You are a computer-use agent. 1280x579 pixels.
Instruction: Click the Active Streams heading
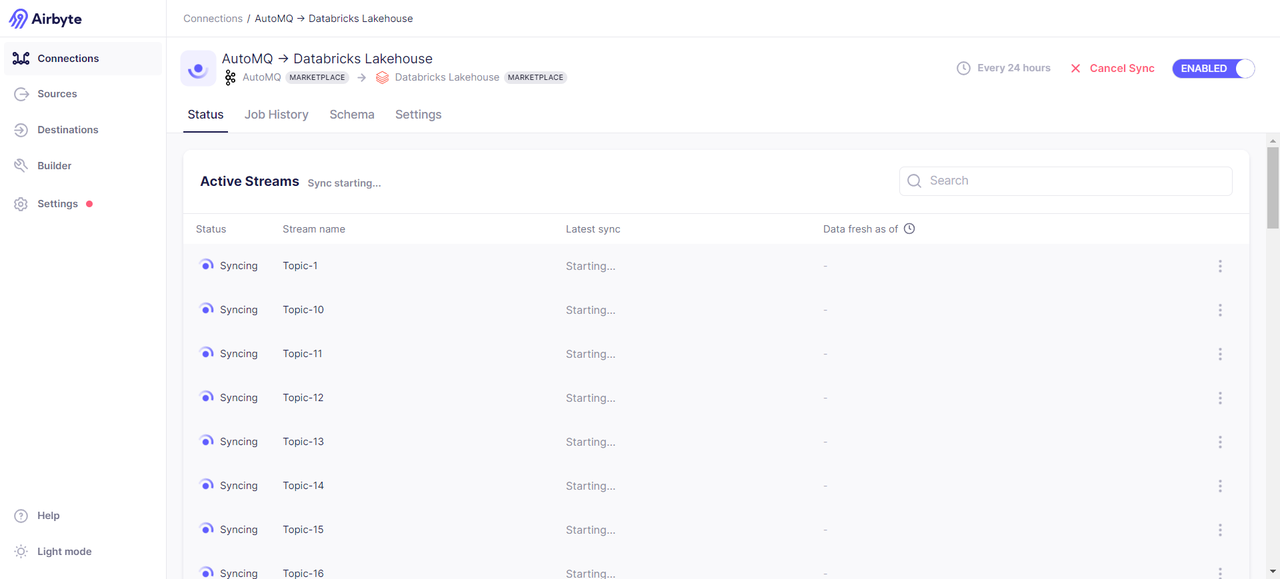tap(250, 181)
